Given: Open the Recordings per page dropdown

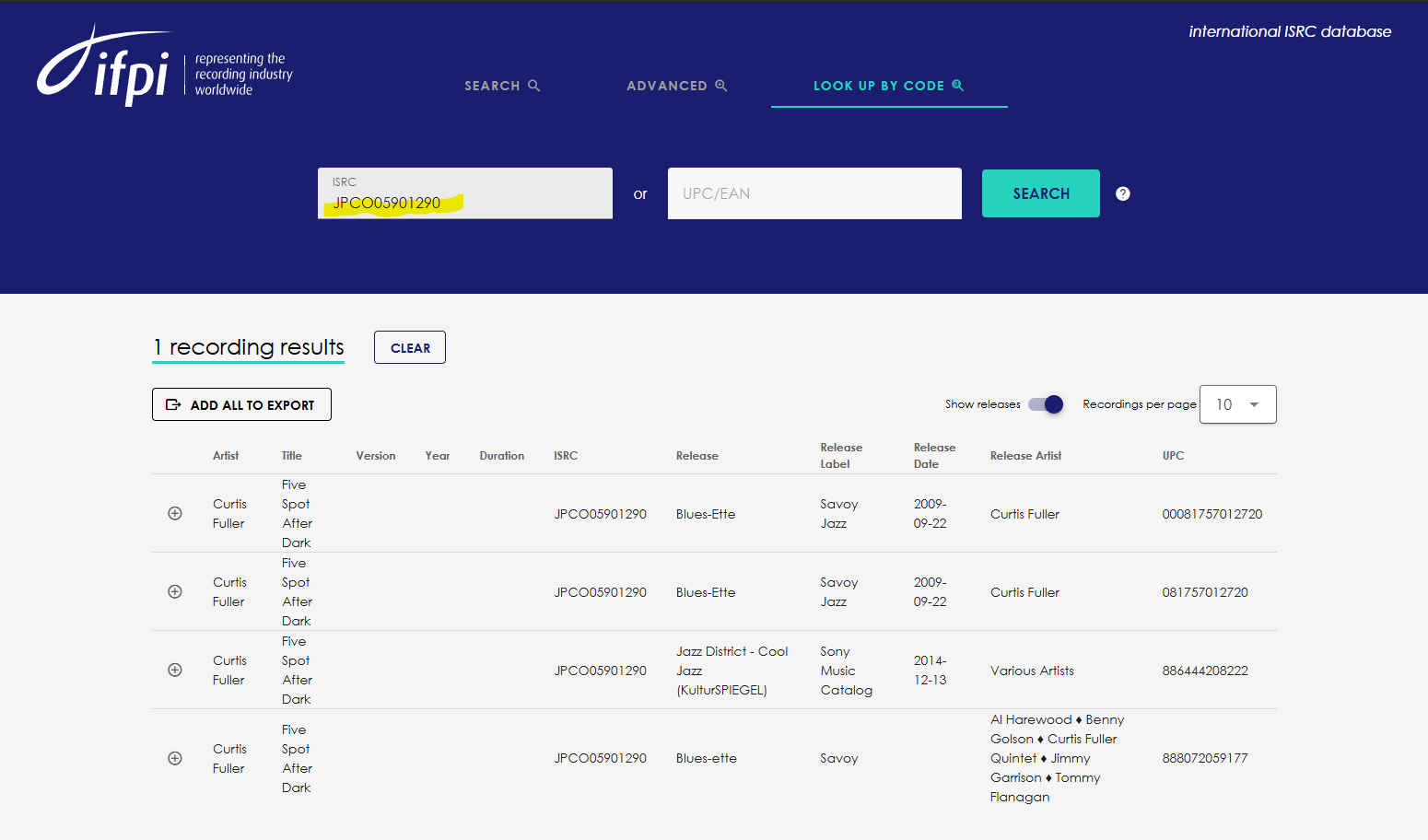Looking at the screenshot, I should [x=1237, y=404].
